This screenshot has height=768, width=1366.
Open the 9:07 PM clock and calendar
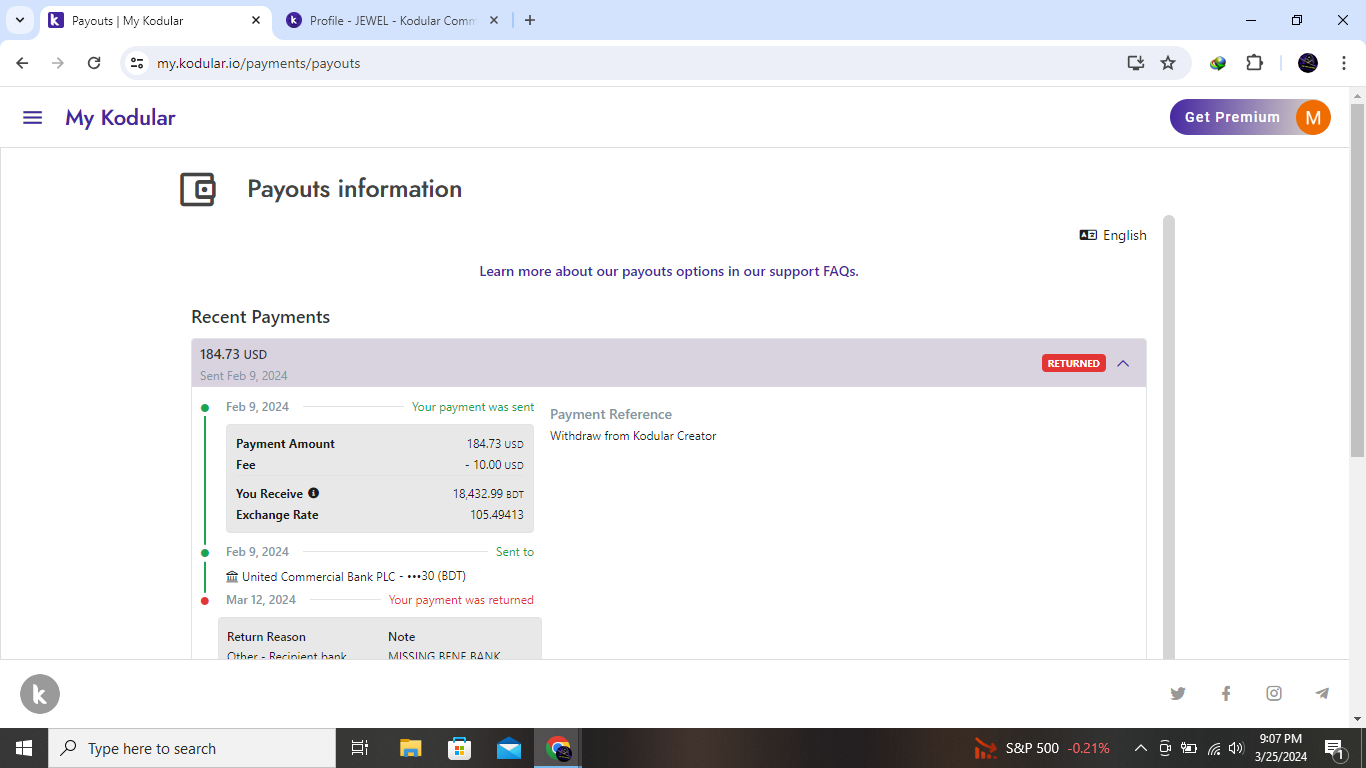[x=1280, y=748]
